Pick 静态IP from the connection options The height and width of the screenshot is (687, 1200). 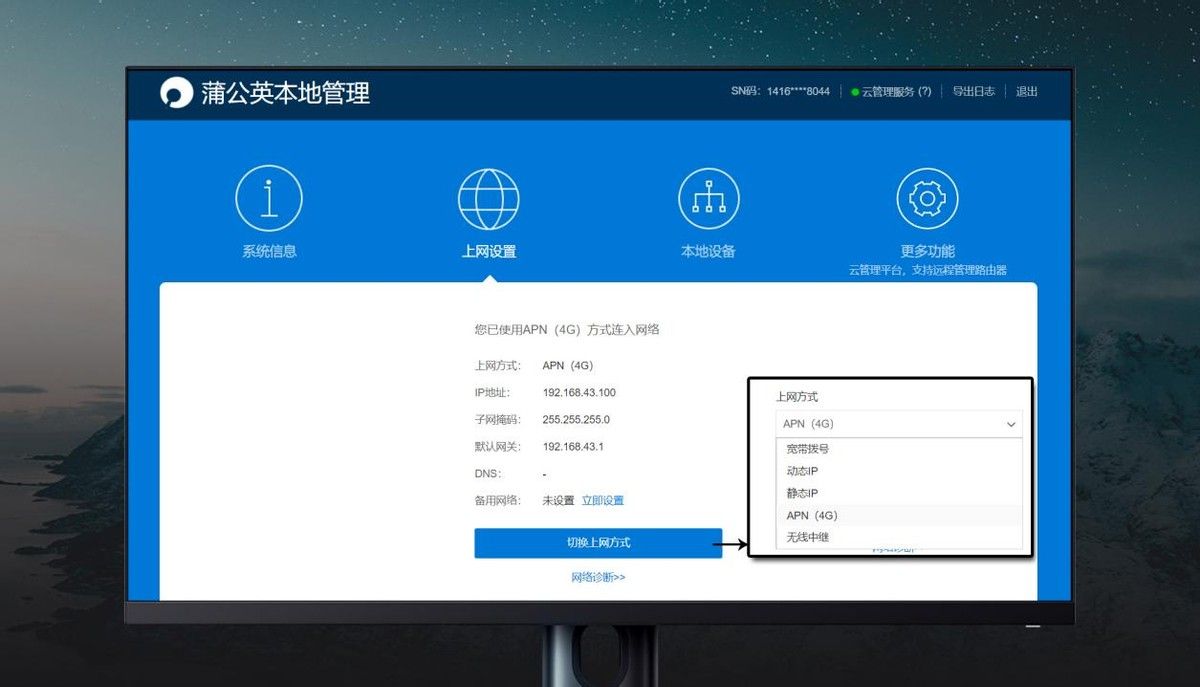click(803, 493)
